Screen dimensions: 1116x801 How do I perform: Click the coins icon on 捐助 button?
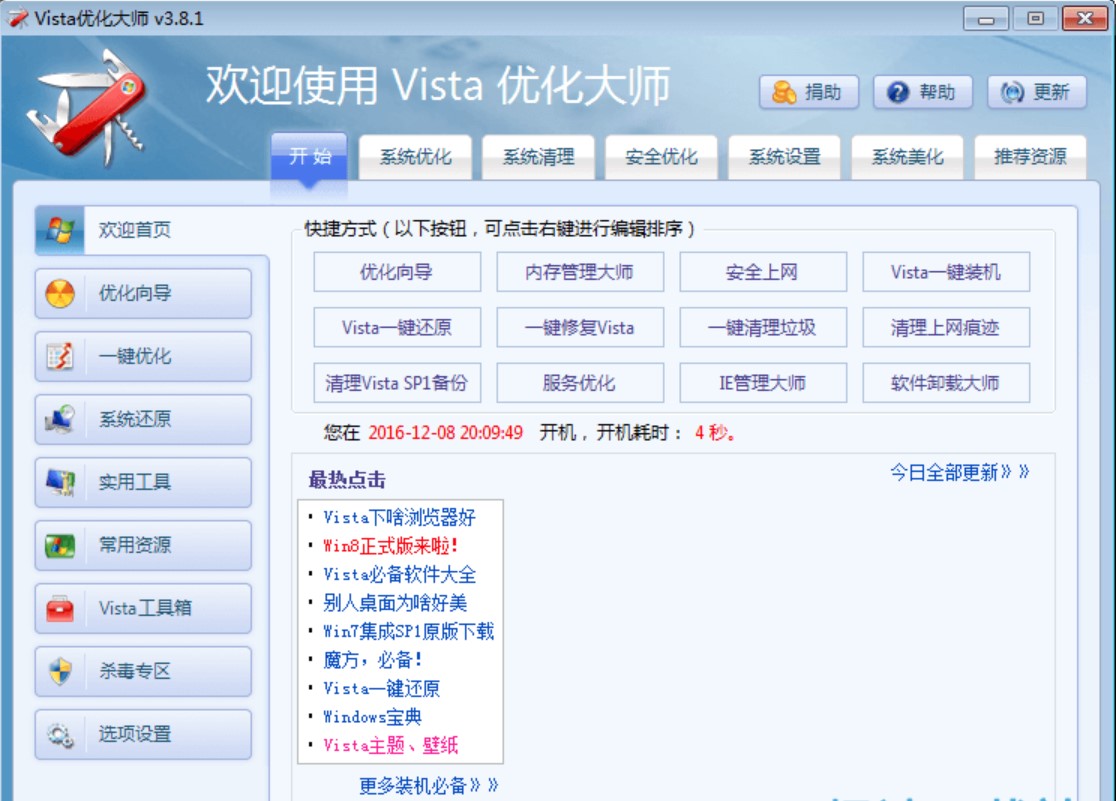pos(784,93)
